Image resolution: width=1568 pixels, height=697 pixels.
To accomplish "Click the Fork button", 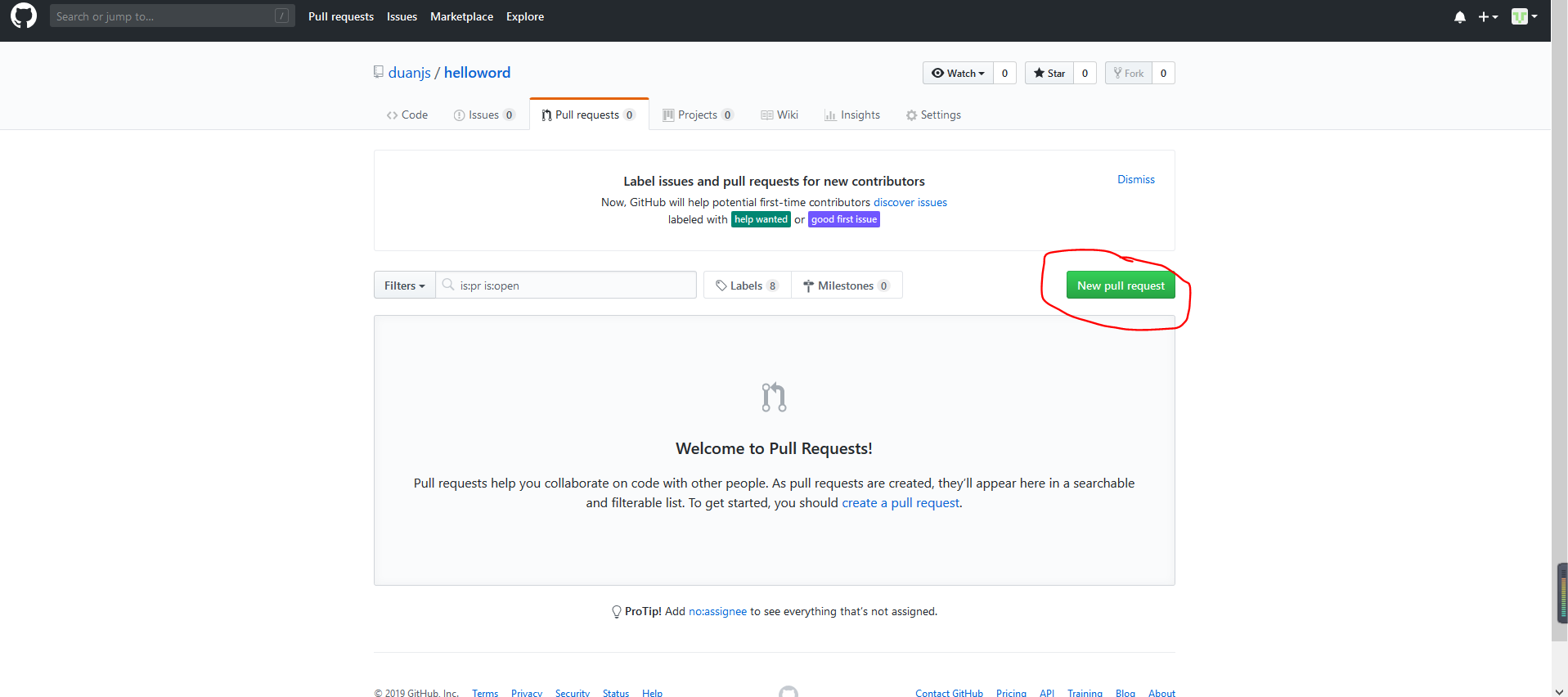I will tap(1128, 73).
